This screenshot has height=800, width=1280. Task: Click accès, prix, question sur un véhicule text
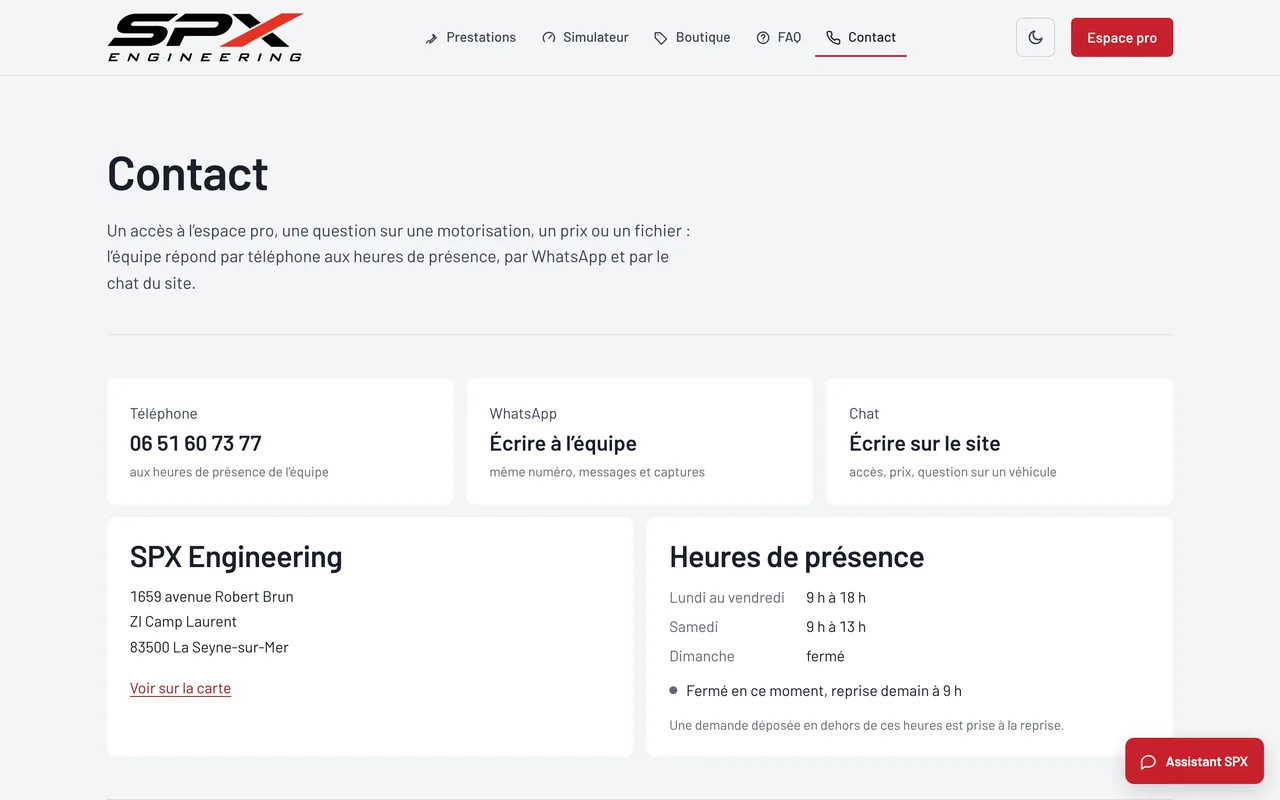point(953,472)
